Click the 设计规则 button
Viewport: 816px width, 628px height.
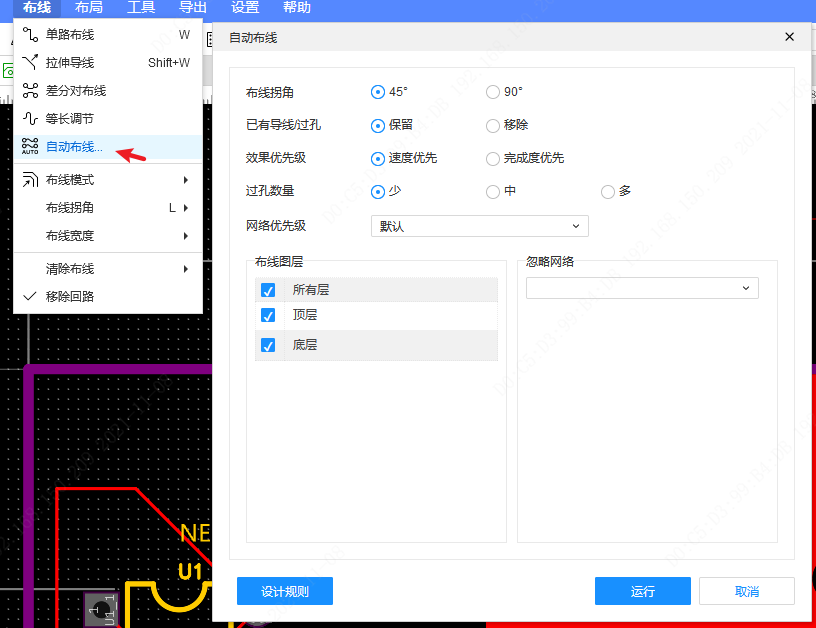pos(285,591)
